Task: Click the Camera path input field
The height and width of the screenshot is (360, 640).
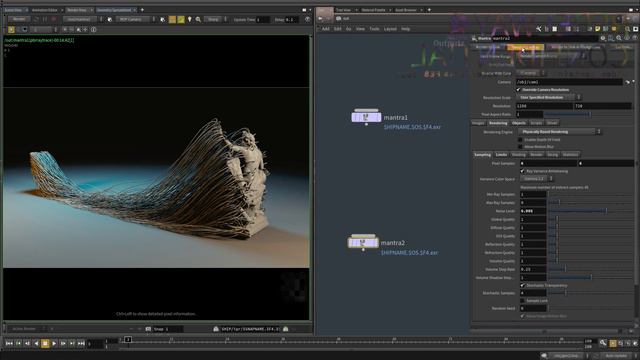Action: pyautogui.click(x=569, y=82)
